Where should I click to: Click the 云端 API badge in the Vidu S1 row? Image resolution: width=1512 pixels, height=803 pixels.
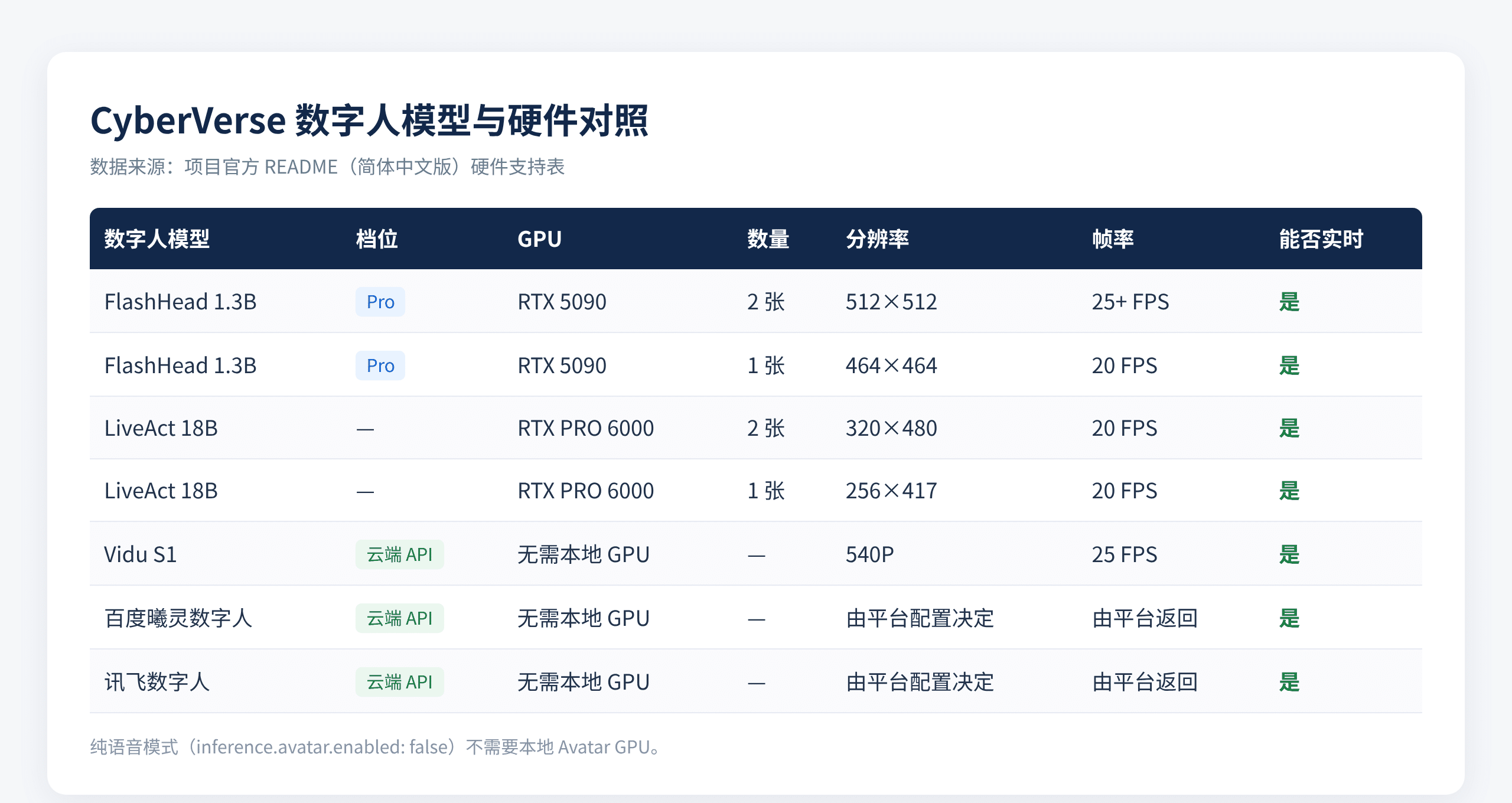point(400,554)
